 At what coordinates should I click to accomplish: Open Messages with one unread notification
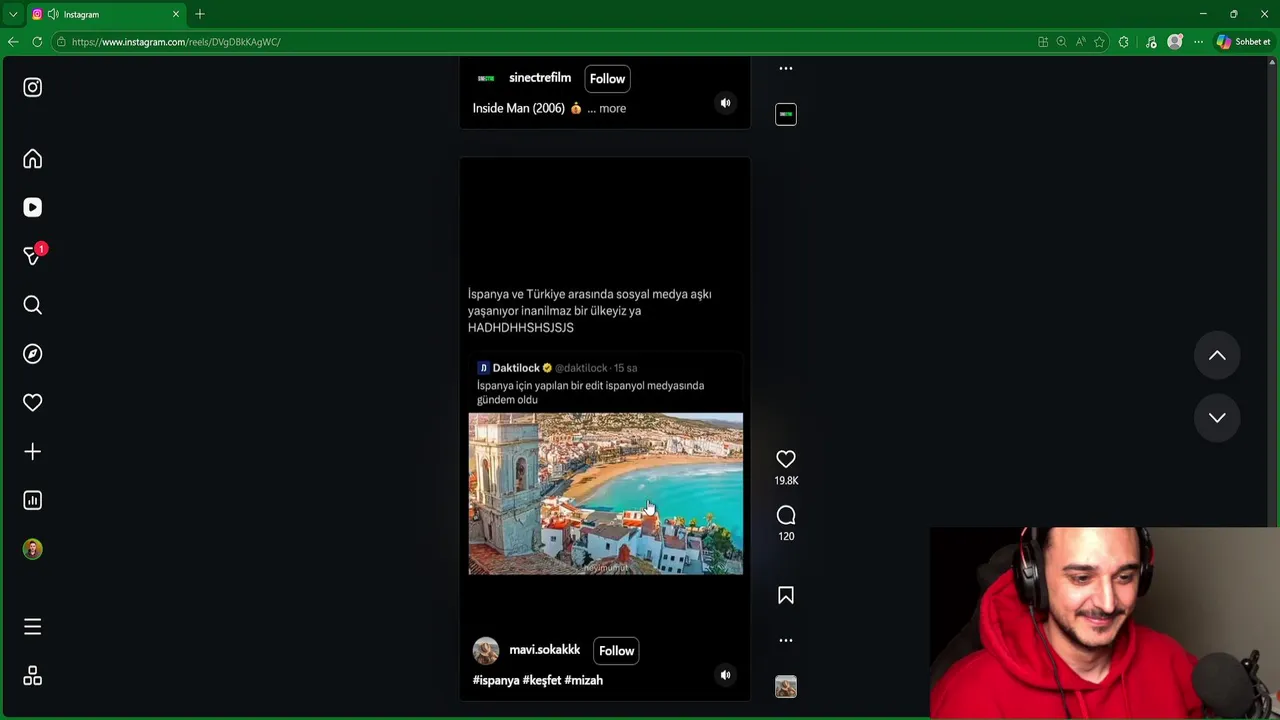pyautogui.click(x=32, y=256)
